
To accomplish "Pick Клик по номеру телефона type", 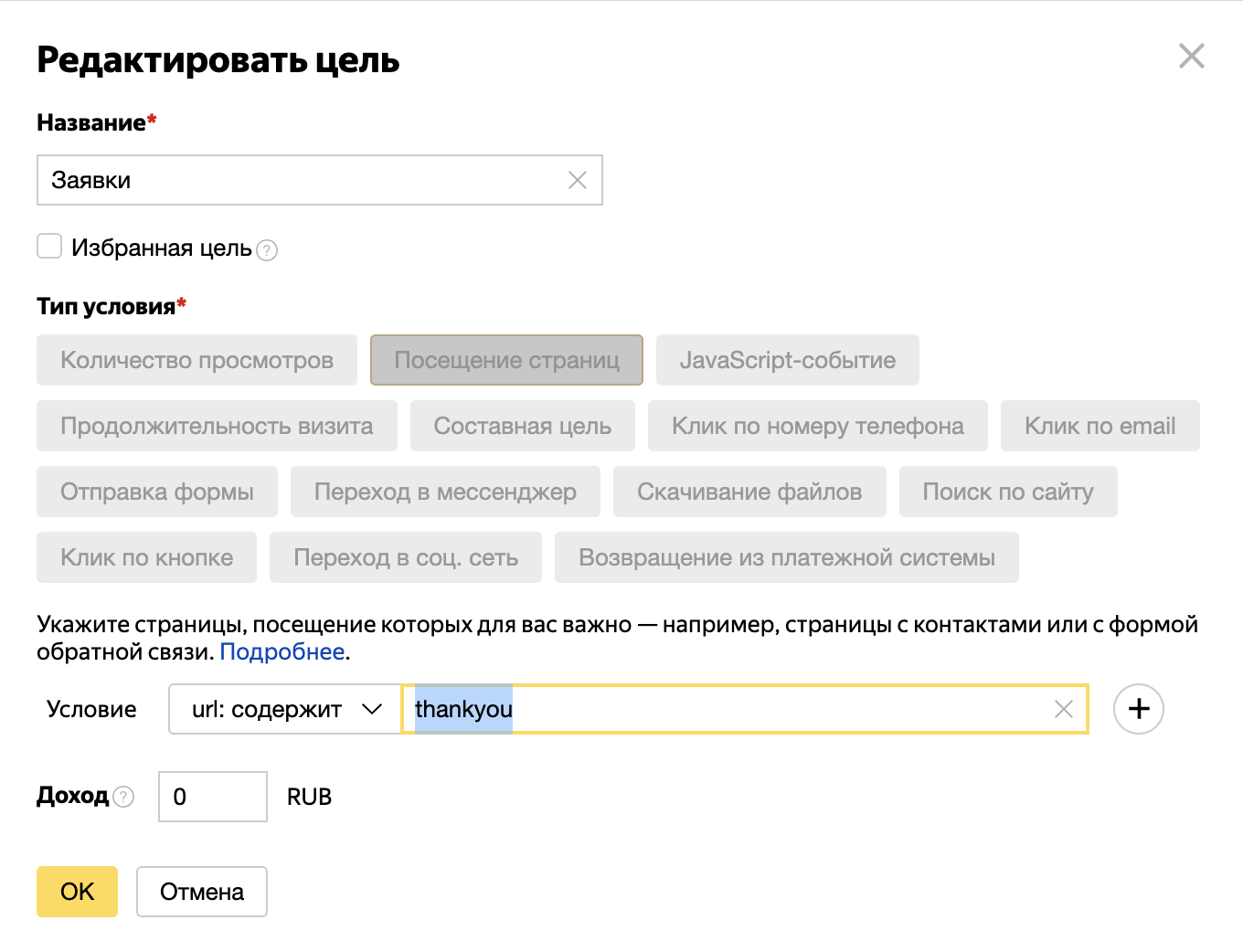I will click(x=817, y=426).
